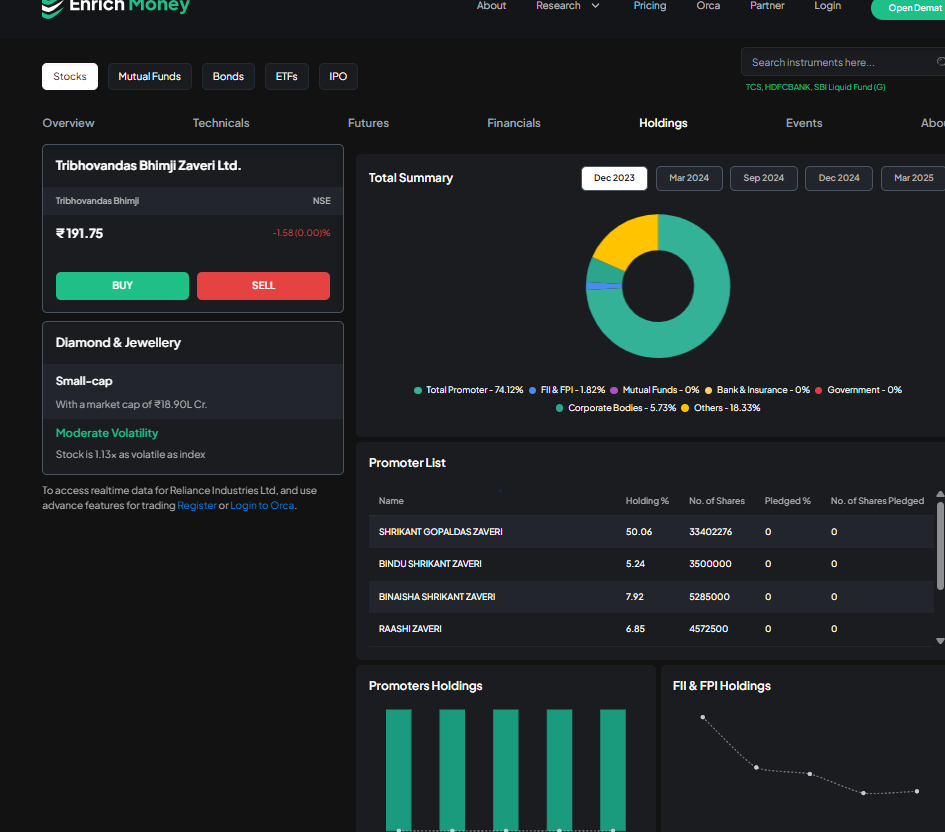Open the Financials tab
The image size is (945, 832).
coord(514,123)
